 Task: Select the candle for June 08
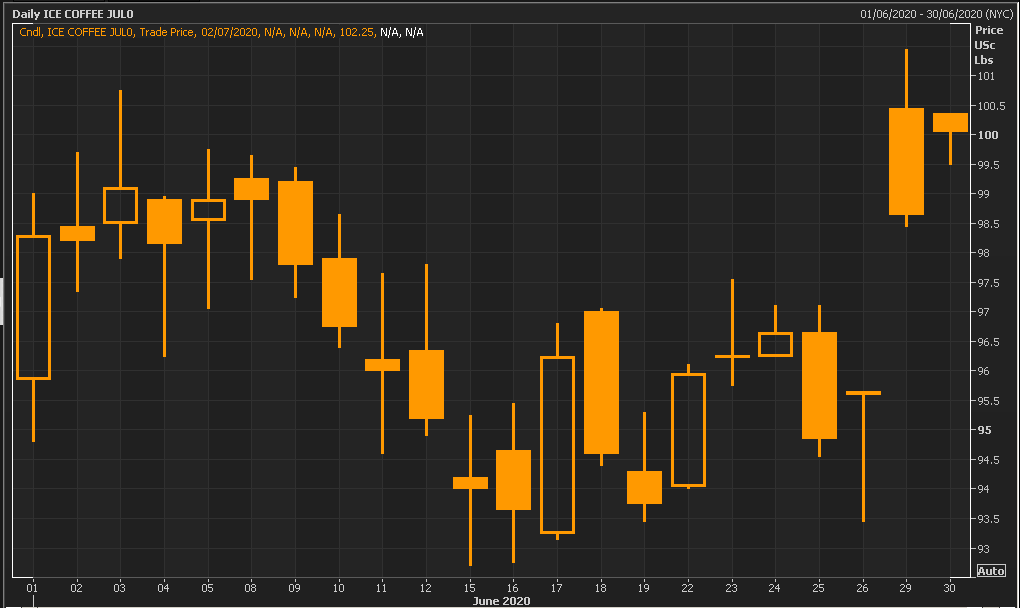(251, 189)
